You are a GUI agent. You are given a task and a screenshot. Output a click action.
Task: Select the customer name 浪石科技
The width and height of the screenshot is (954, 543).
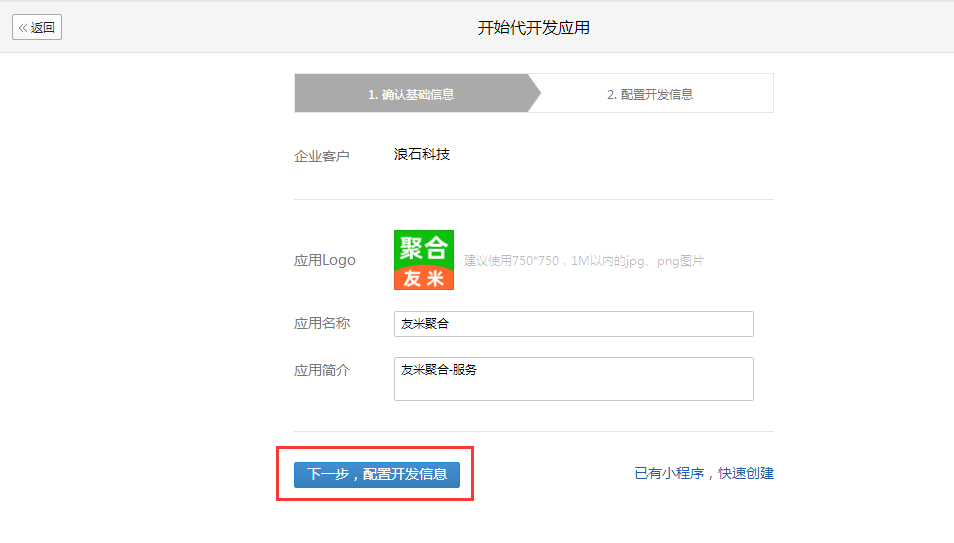(422, 155)
